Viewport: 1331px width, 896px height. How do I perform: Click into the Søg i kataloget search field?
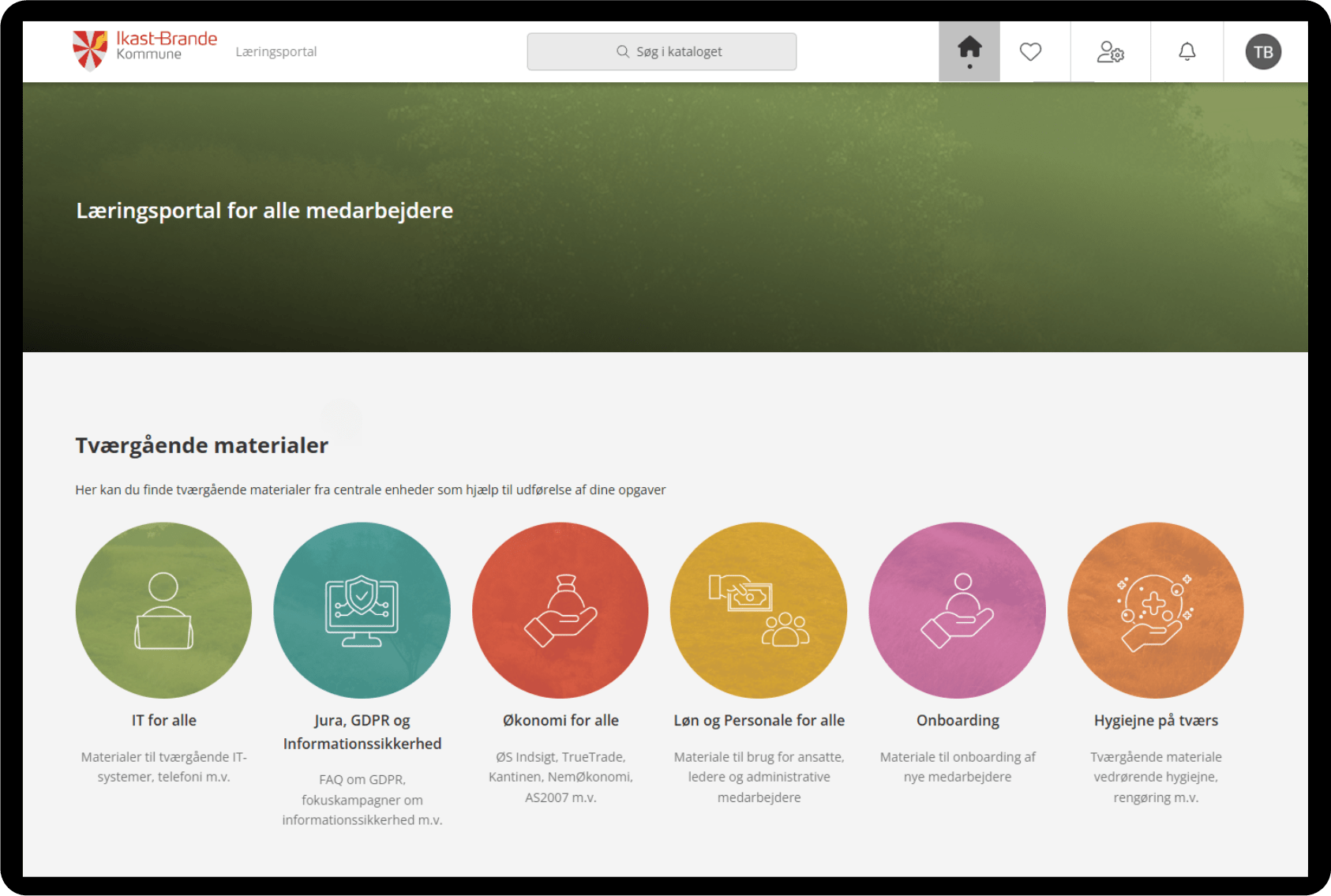point(662,52)
